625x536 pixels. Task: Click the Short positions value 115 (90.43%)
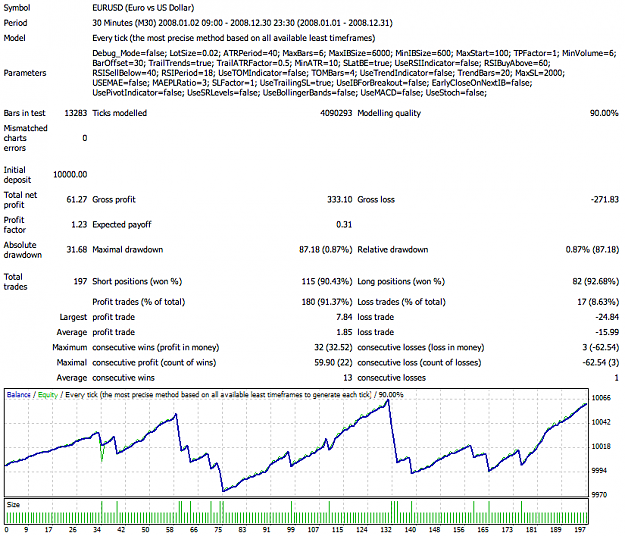[x=327, y=281]
